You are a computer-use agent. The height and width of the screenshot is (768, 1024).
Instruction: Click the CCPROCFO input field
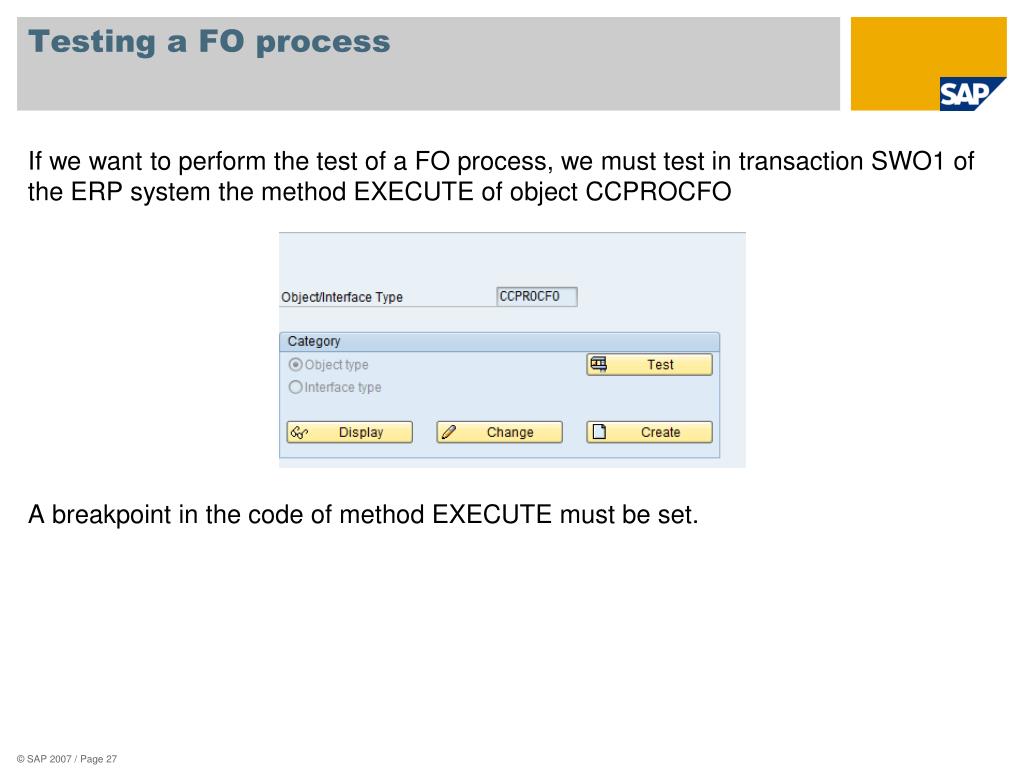[x=537, y=296]
